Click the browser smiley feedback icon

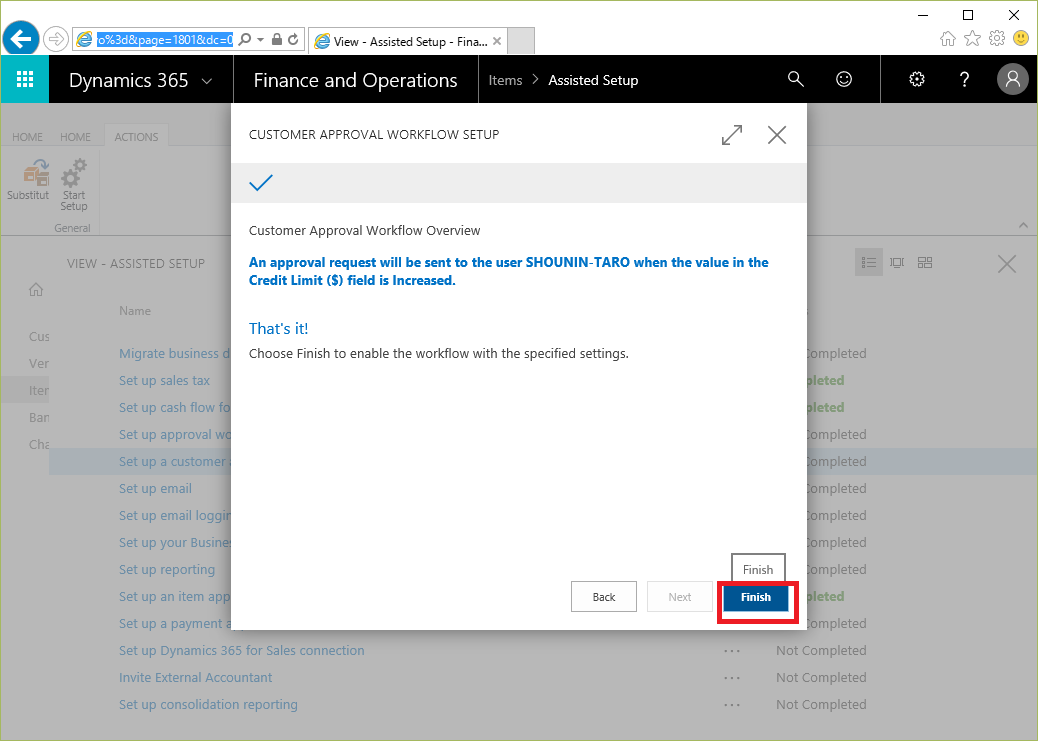[1021, 38]
